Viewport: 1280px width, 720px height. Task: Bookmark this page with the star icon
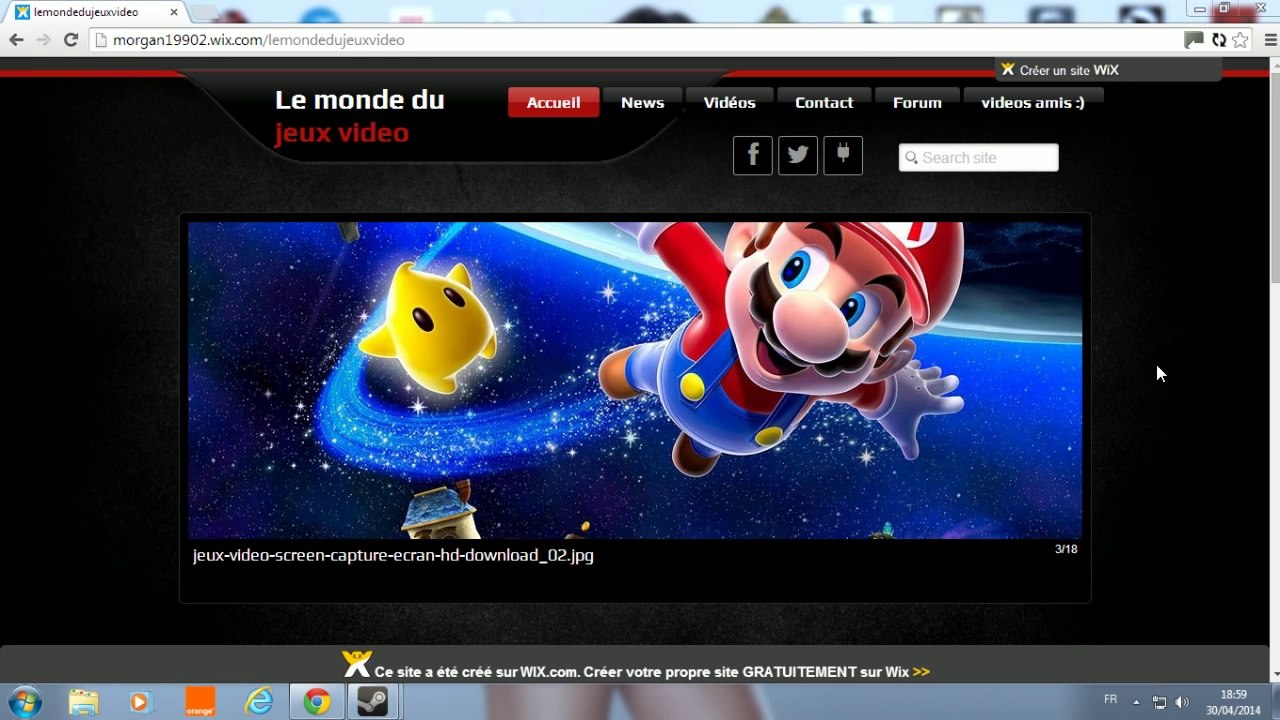click(x=1241, y=40)
